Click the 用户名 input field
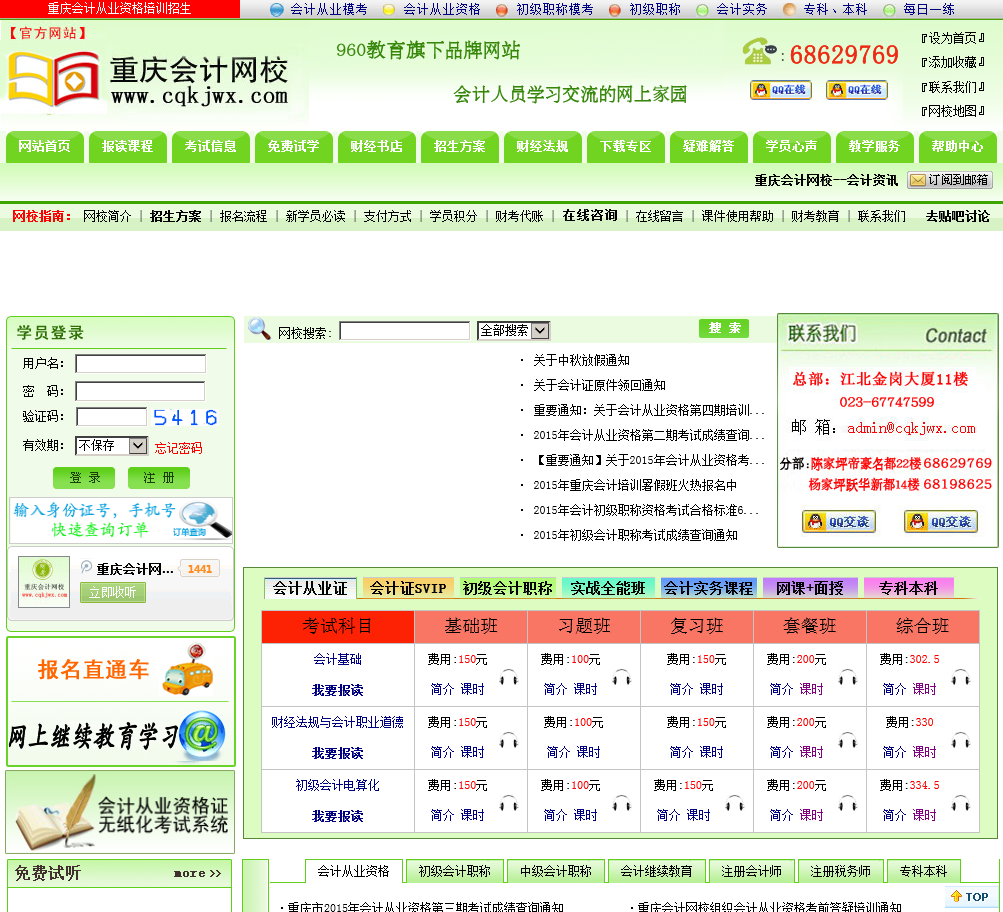1003x912 pixels. click(x=141, y=364)
